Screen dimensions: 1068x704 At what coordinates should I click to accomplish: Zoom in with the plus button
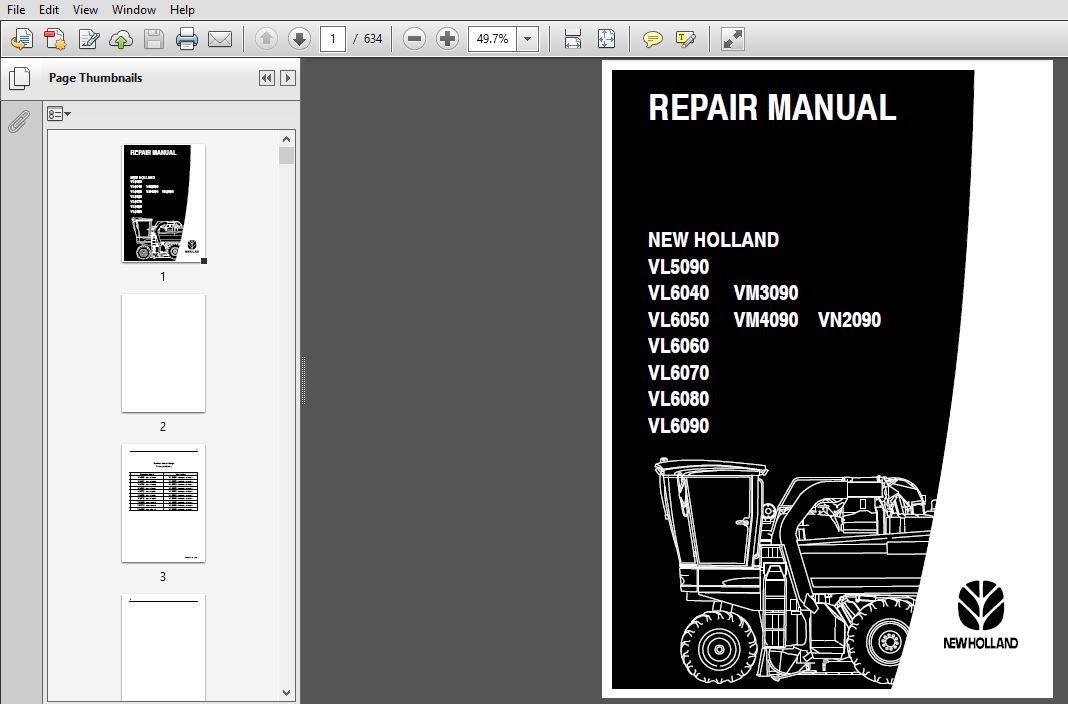point(447,39)
